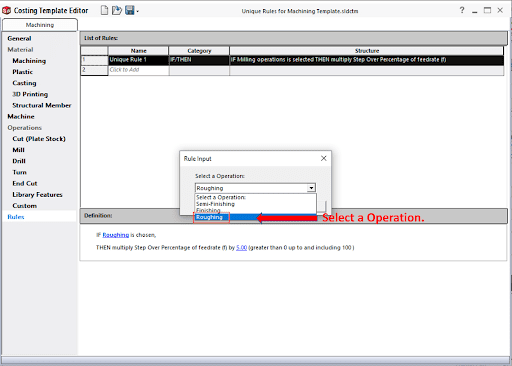Open the save options arrow
Image resolution: width=512 pixels, height=366 pixels.
point(137,11)
